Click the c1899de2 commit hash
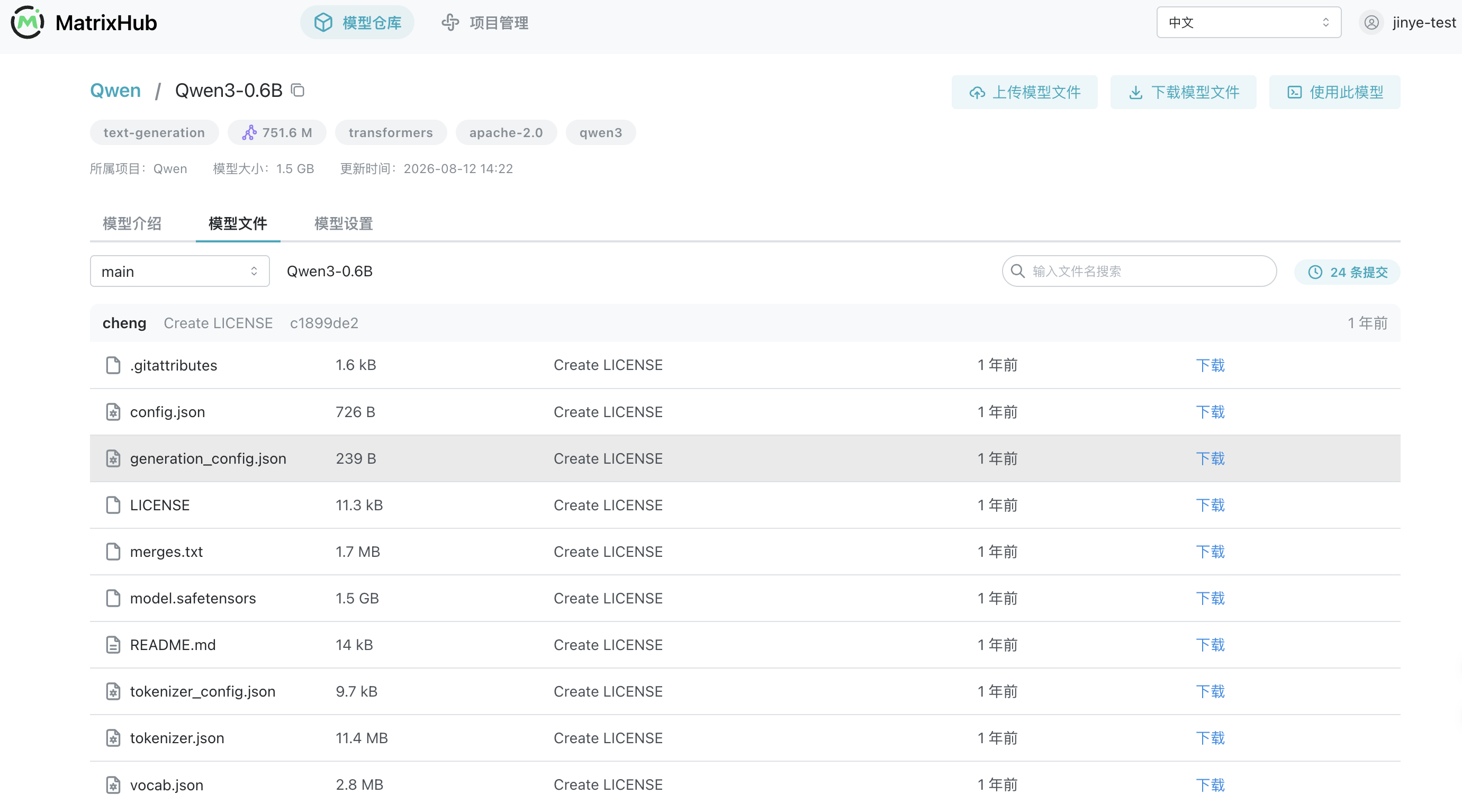Viewport: 1462px width, 812px height. coord(324,323)
